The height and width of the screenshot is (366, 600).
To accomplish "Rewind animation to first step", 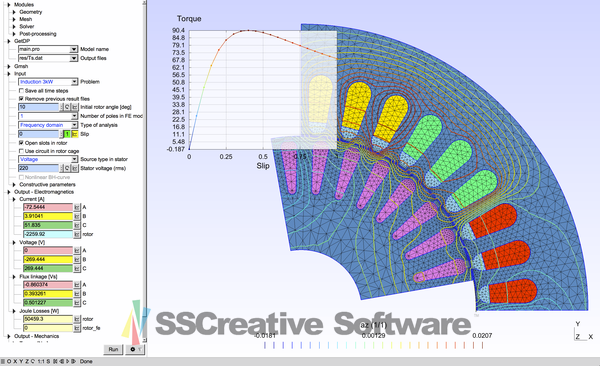I will tap(55, 361).
